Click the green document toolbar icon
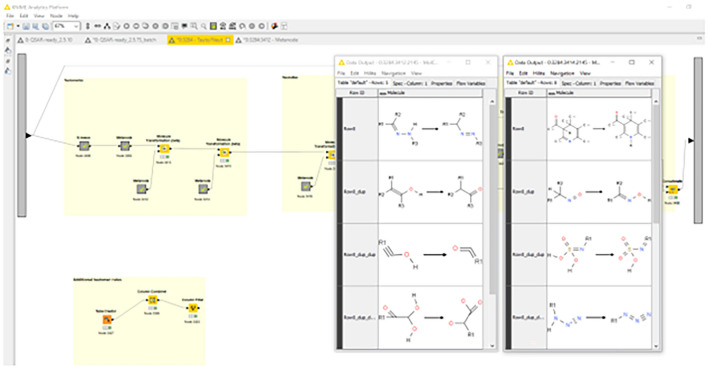 coord(213,26)
